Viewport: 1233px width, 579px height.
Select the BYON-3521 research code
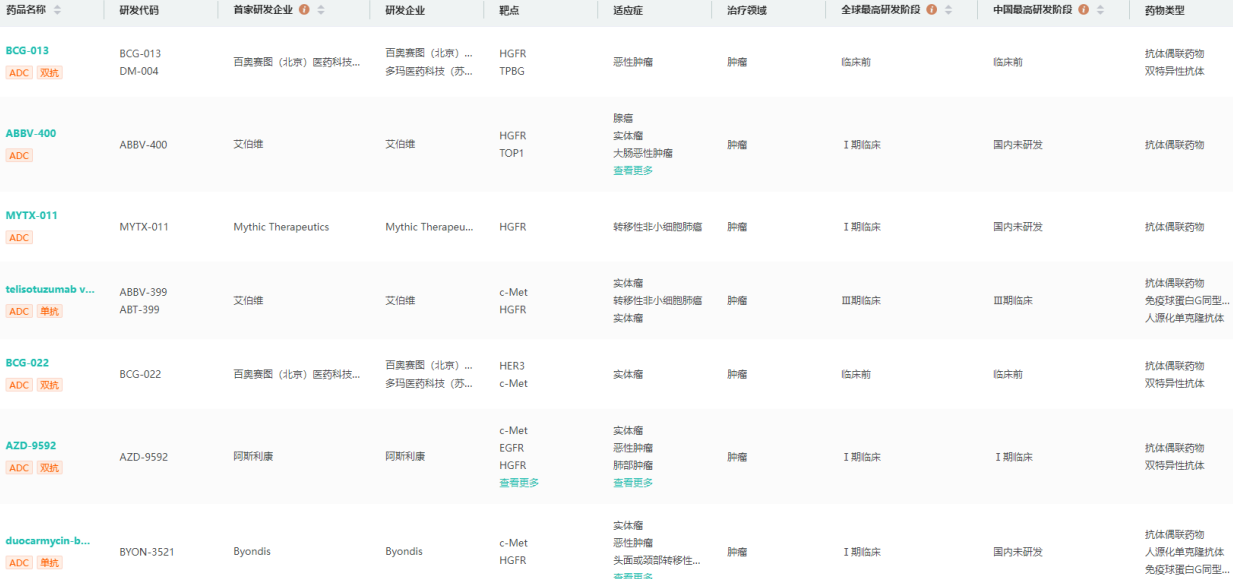click(146, 552)
